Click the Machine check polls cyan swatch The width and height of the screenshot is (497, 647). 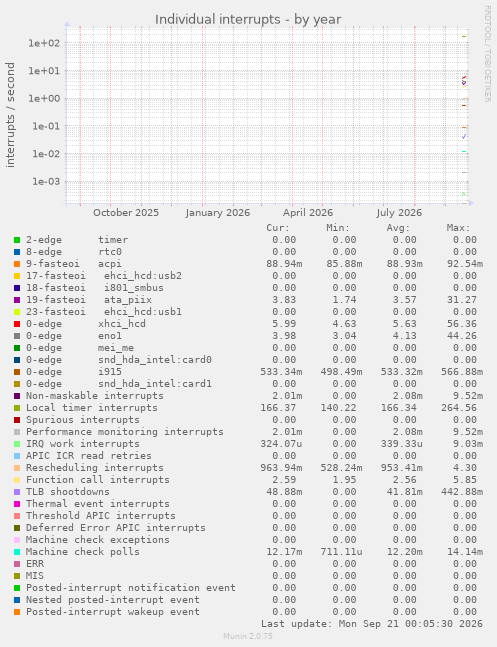(17, 552)
